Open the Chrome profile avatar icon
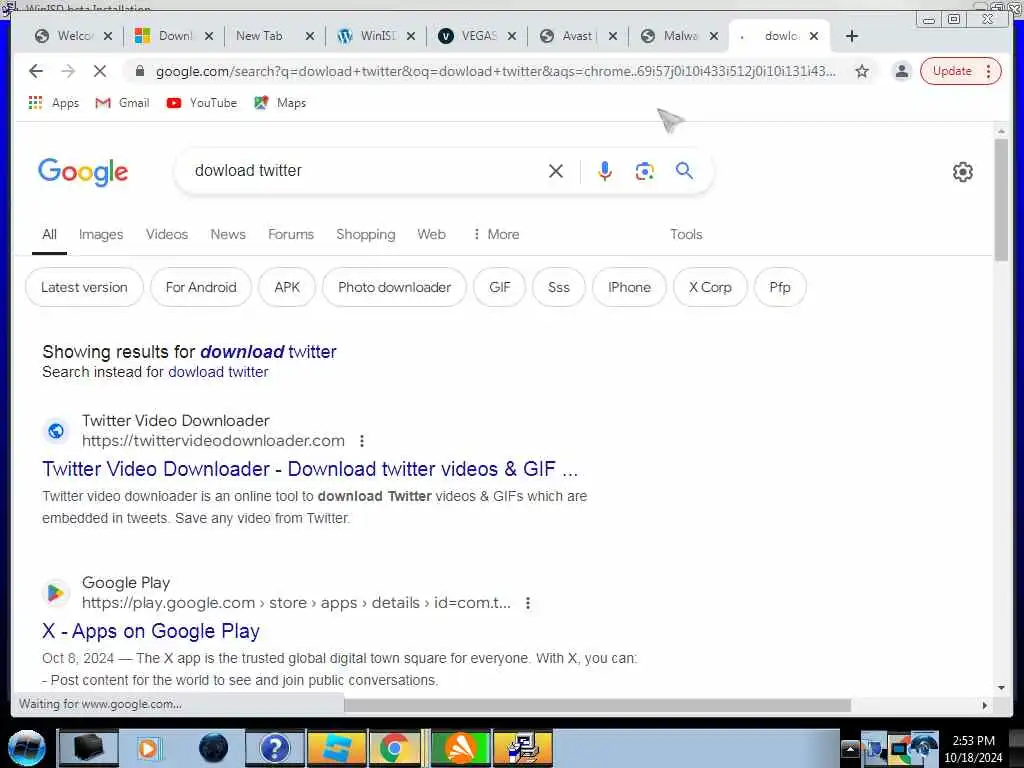 click(x=902, y=71)
